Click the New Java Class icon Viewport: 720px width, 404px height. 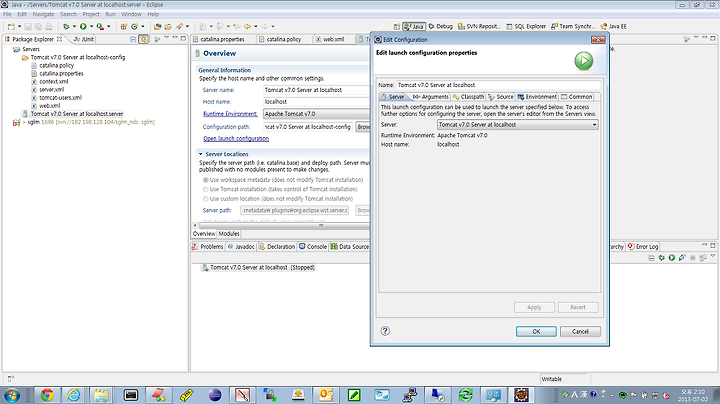[x=135, y=27]
